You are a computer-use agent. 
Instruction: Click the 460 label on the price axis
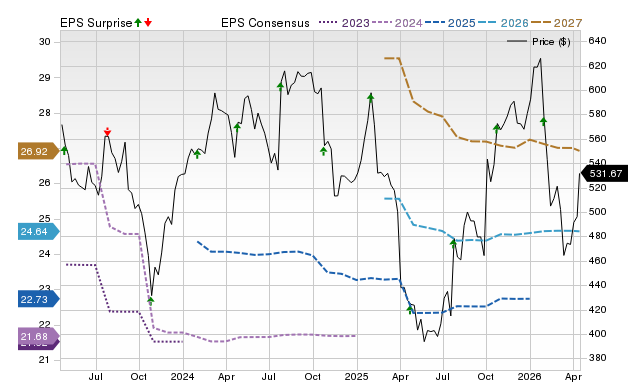click(598, 260)
